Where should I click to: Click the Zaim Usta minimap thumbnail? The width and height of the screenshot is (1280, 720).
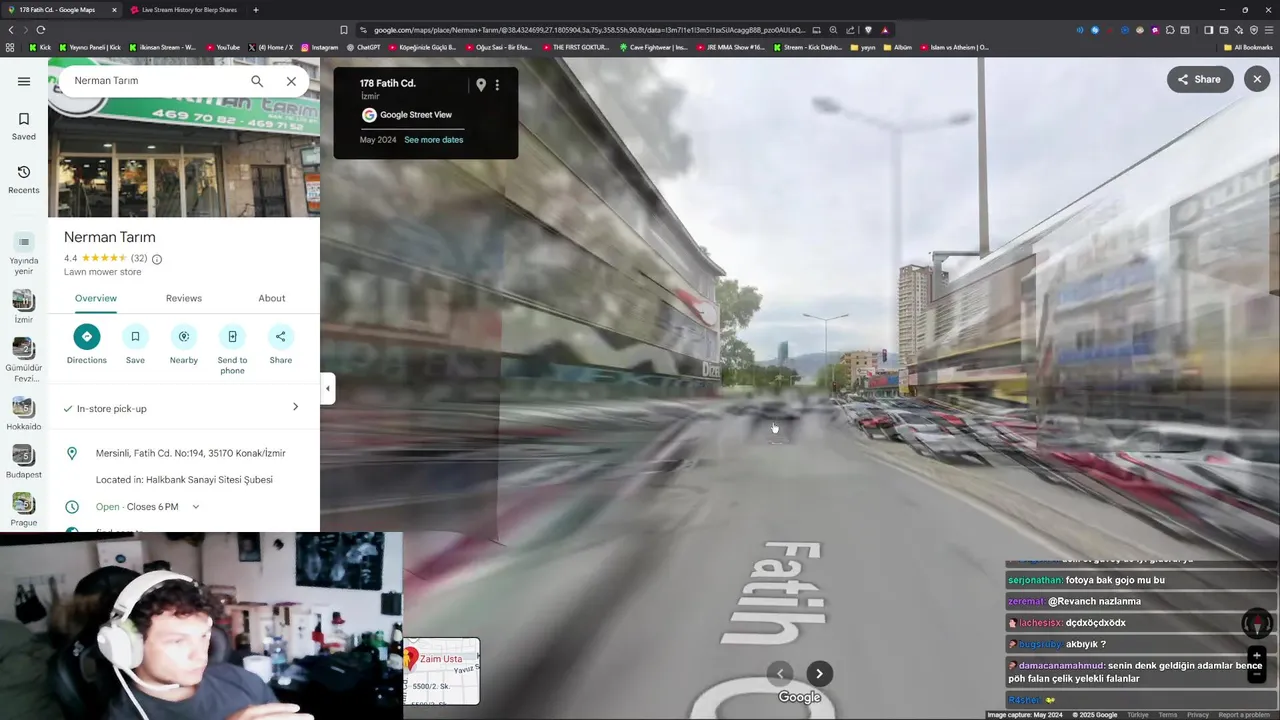pyautogui.click(x=442, y=671)
